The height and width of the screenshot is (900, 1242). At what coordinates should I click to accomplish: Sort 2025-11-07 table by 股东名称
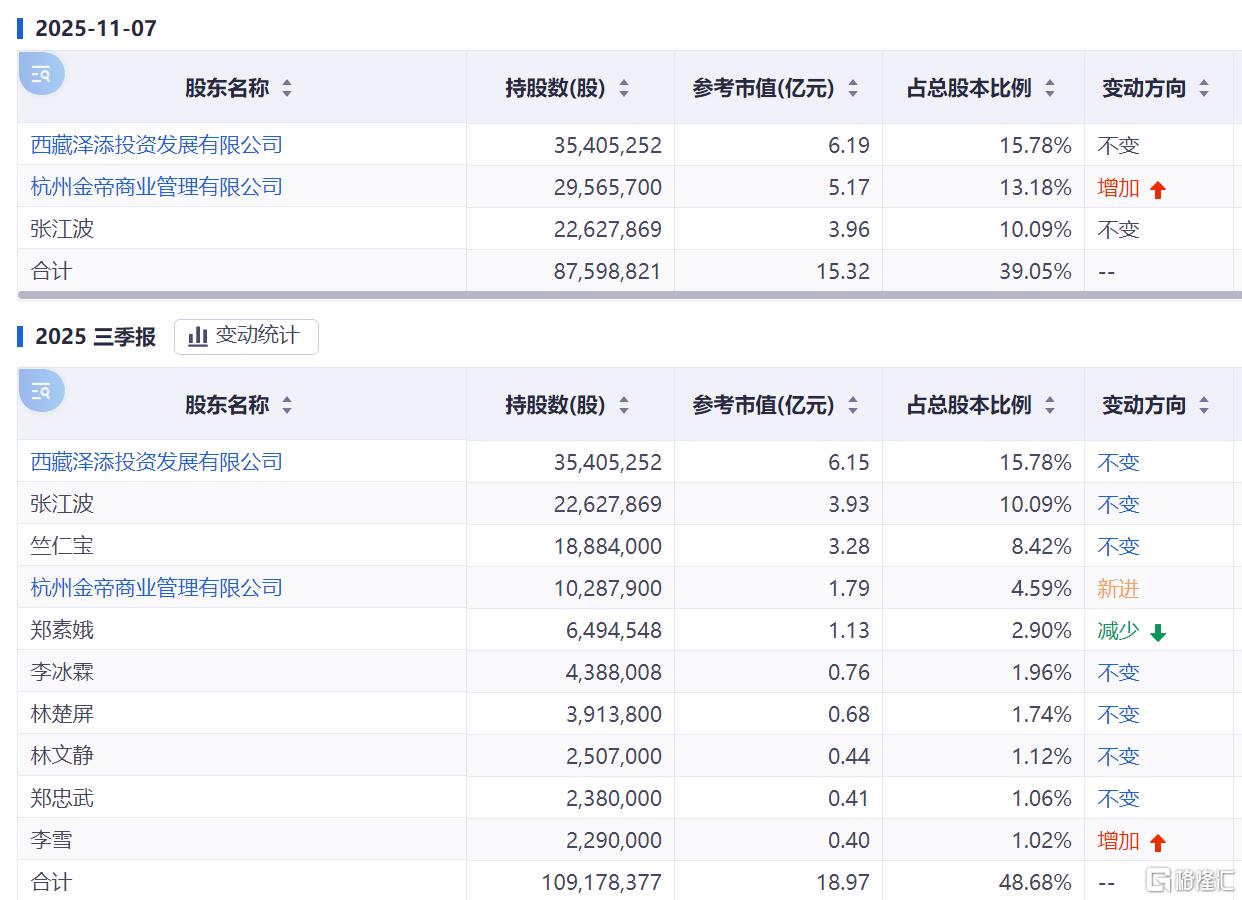(287, 88)
